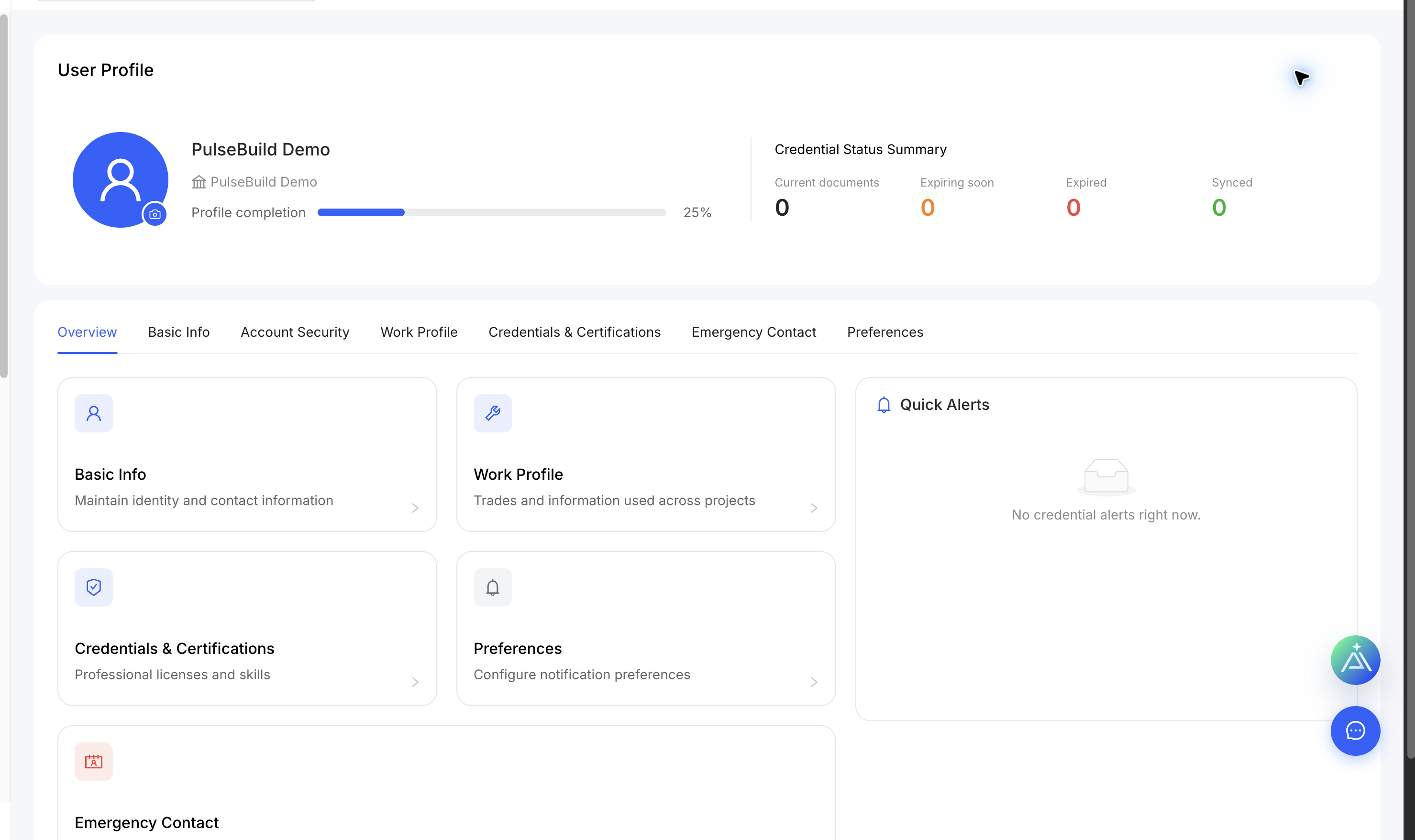This screenshot has height=840, width=1415.
Task: Open the Preferences card title
Action: (518, 649)
